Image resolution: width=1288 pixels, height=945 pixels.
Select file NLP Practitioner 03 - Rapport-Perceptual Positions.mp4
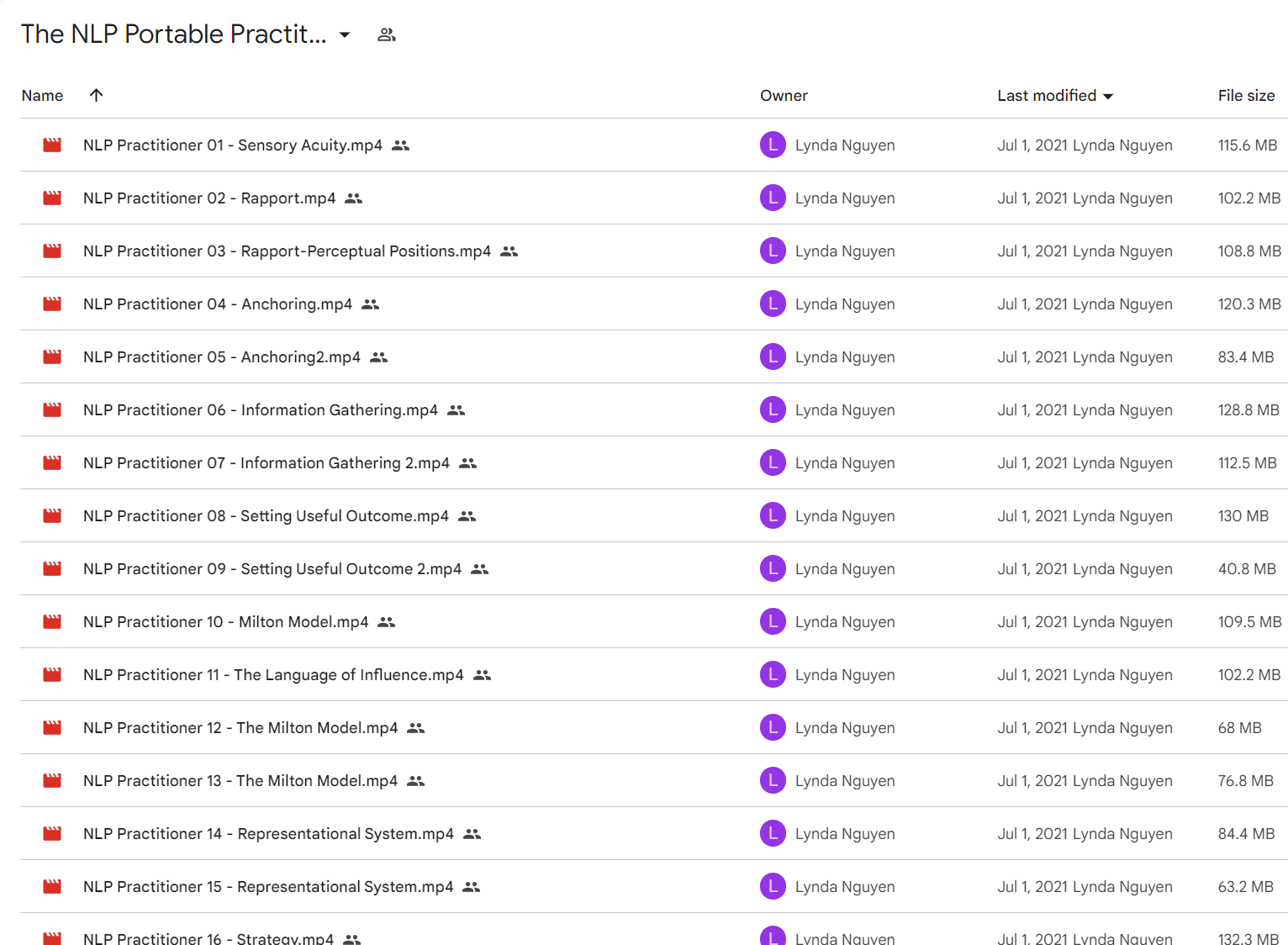click(x=287, y=251)
